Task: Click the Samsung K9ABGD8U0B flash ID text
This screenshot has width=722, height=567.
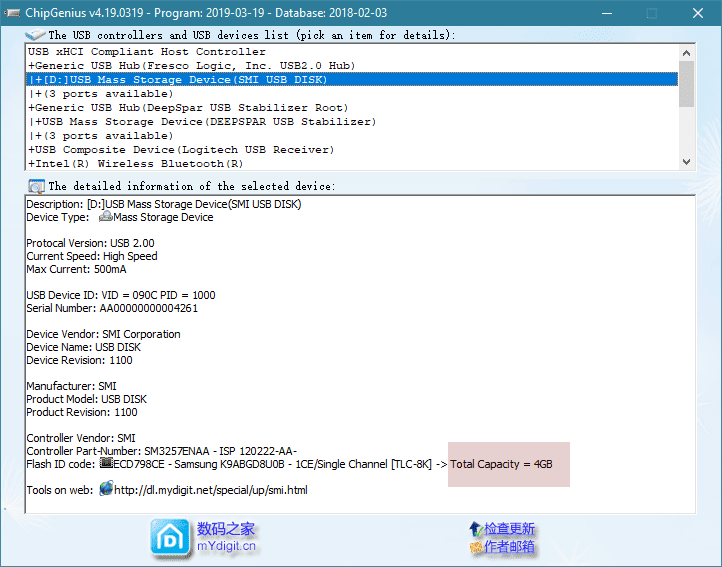Action: [229, 464]
